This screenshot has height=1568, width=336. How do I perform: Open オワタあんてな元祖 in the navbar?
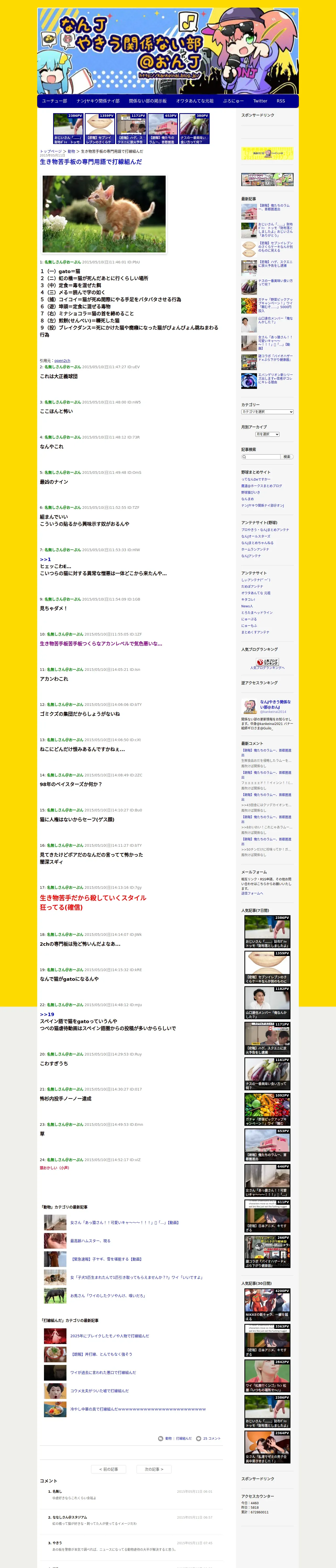(194, 101)
